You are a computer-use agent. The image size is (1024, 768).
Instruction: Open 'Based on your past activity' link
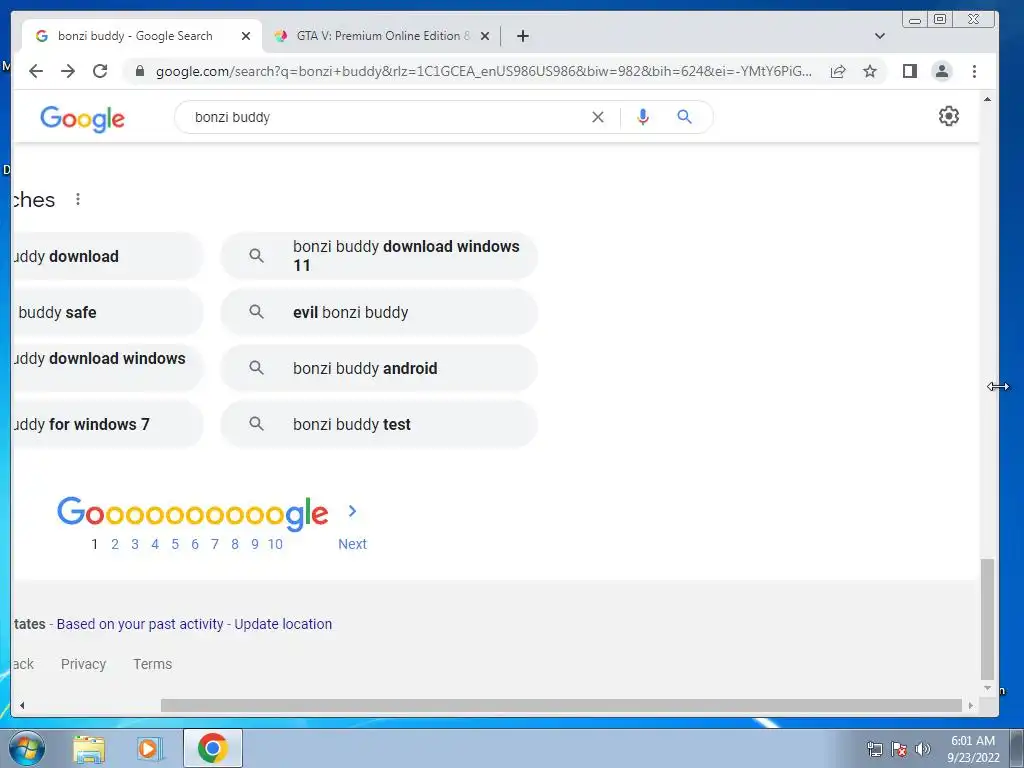coord(140,624)
